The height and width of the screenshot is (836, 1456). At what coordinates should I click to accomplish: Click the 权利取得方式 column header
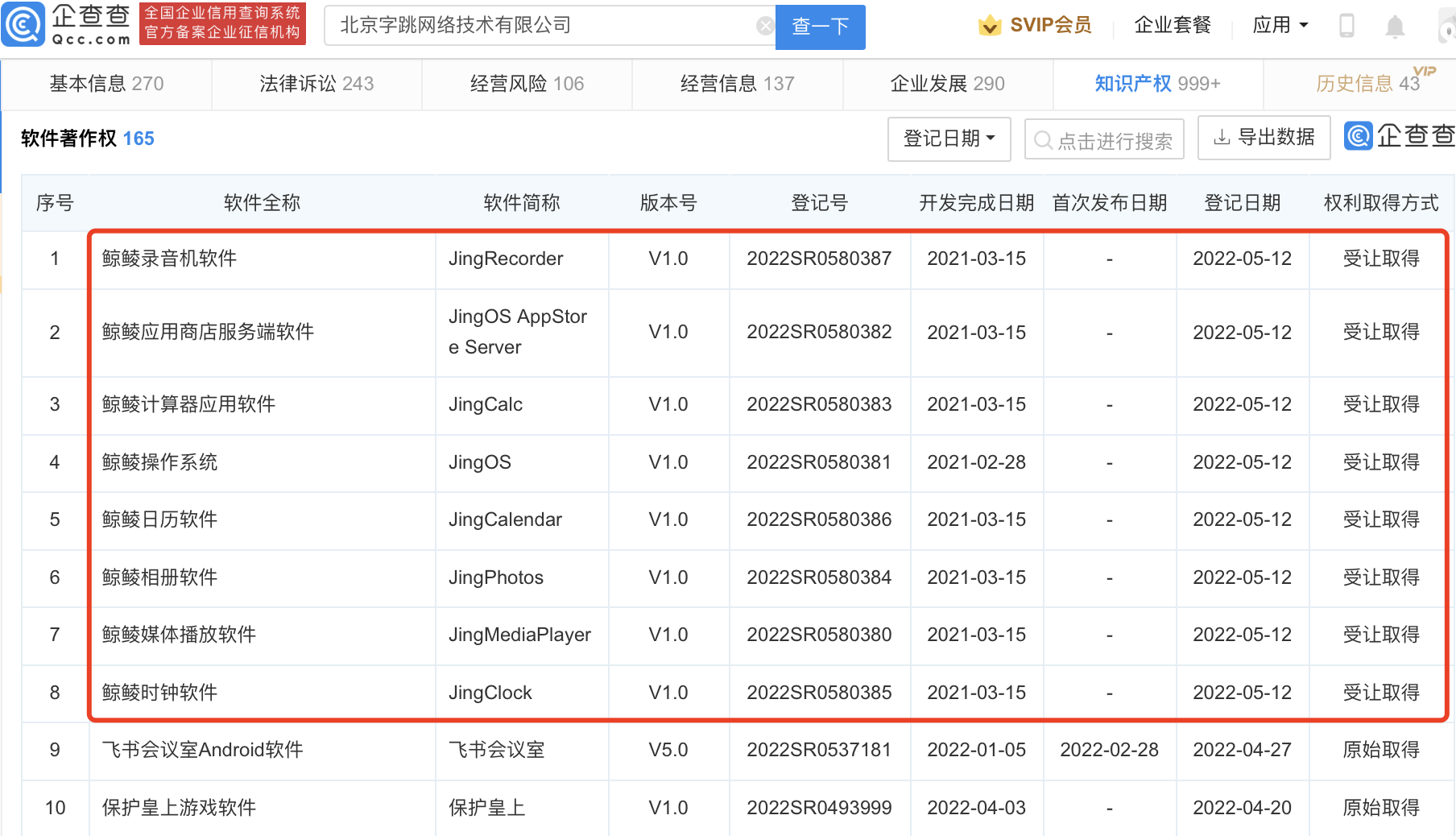point(1381,203)
